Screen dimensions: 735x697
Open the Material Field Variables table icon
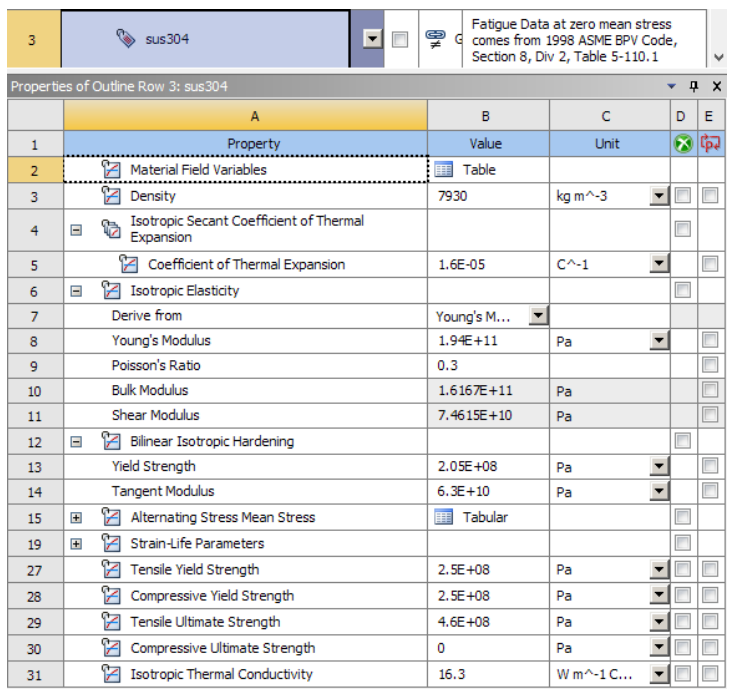click(443, 169)
